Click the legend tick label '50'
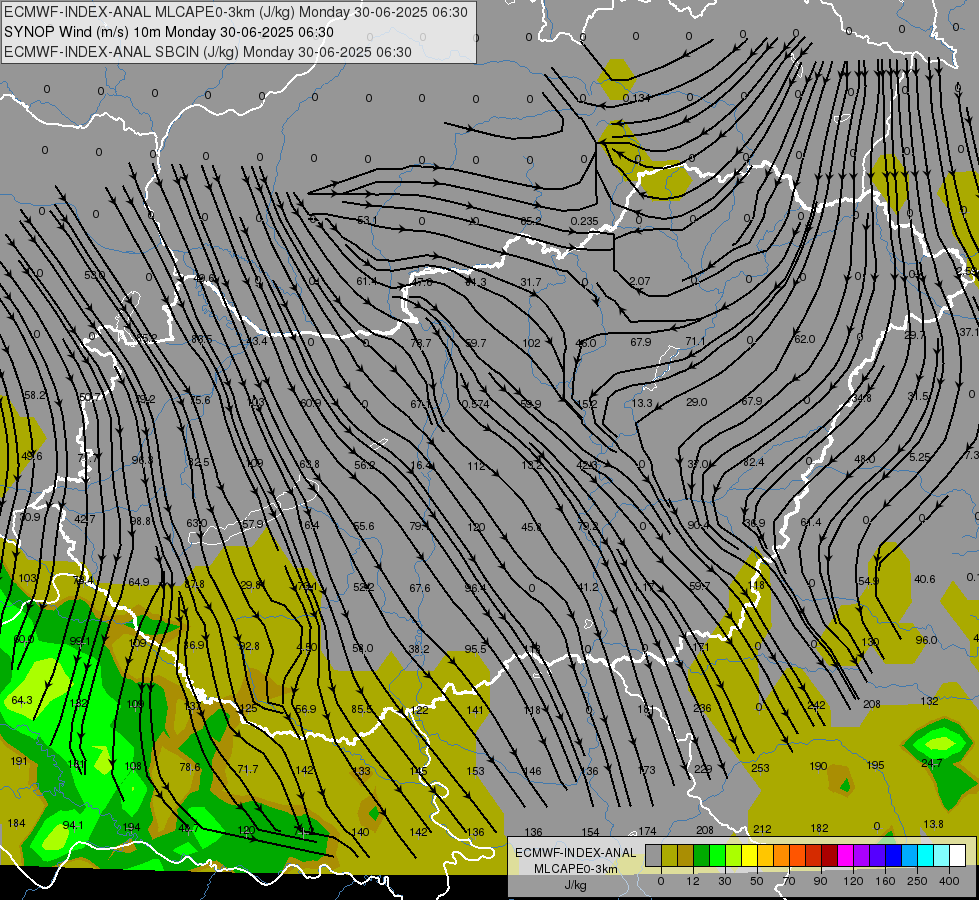Viewport: 979px width, 900px height. (x=757, y=881)
